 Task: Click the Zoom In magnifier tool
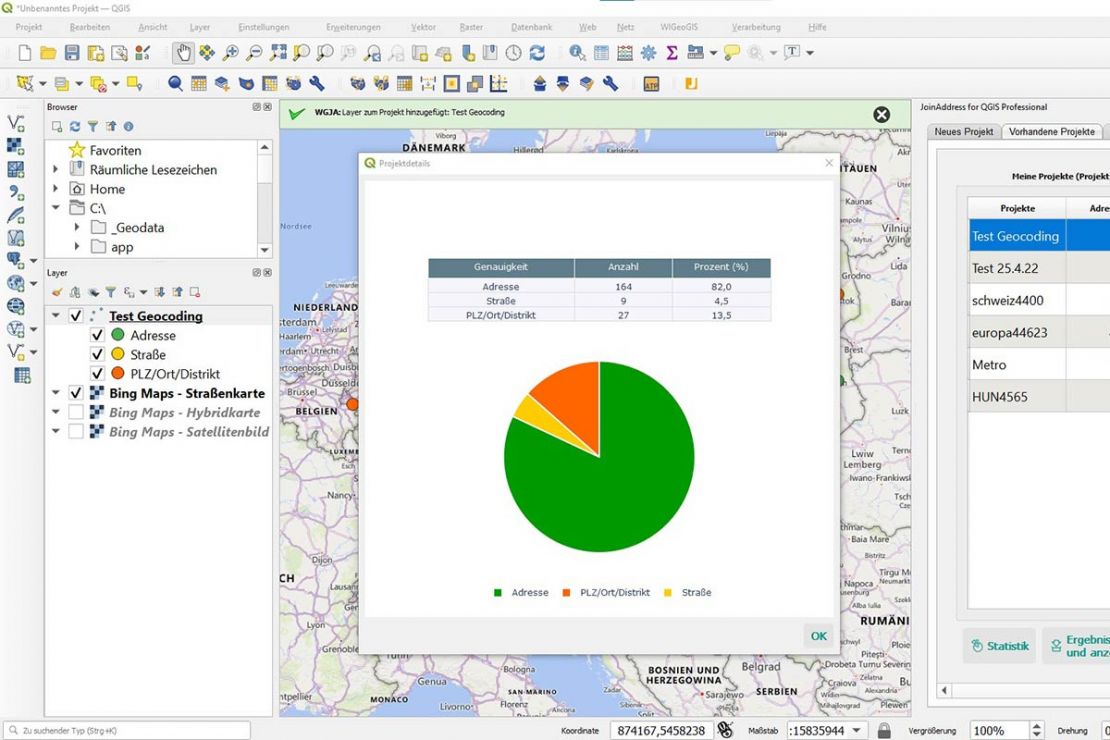coord(230,52)
